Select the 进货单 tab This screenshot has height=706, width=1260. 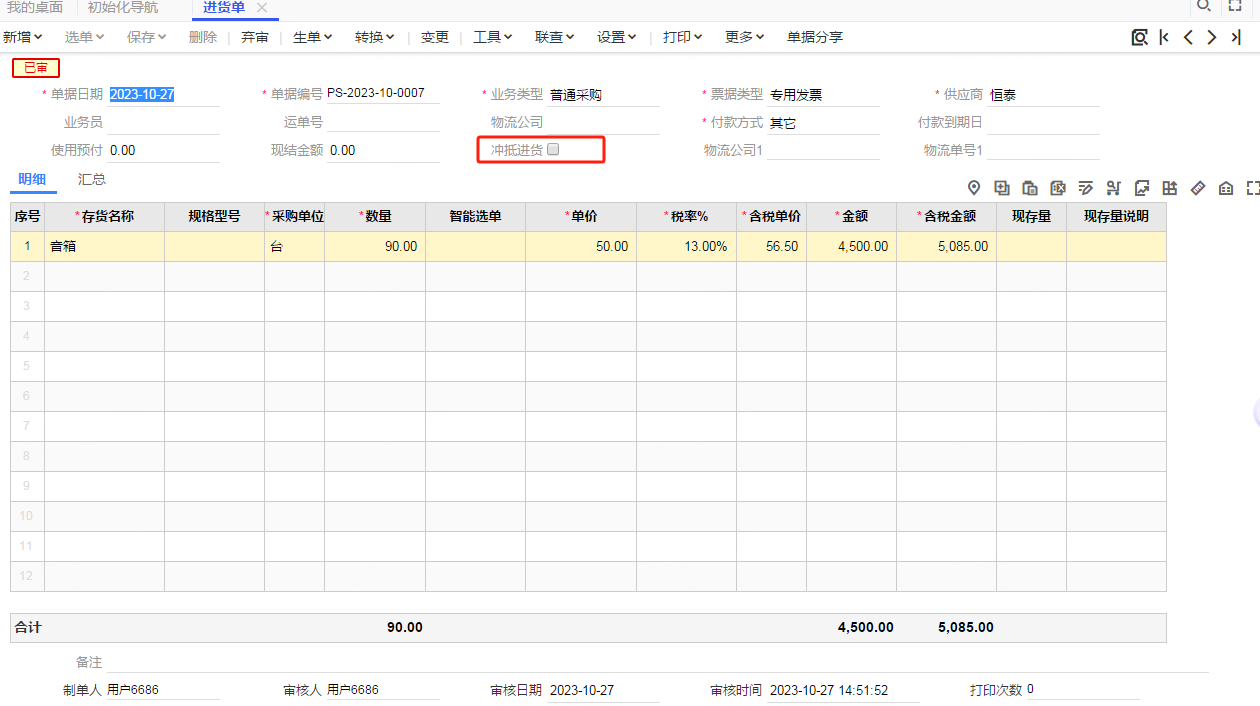pos(224,7)
